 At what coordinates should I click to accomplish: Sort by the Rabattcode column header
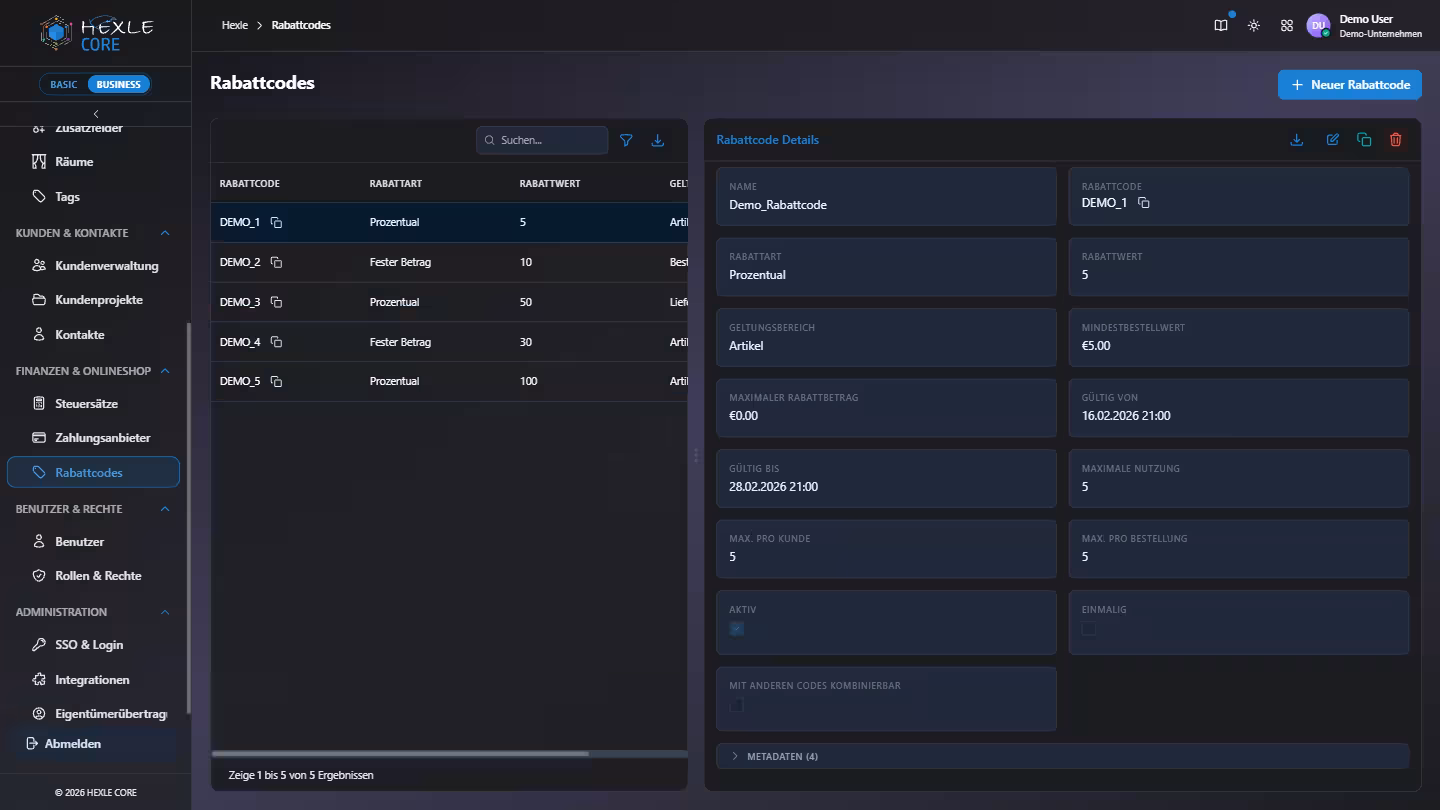(x=250, y=184)
